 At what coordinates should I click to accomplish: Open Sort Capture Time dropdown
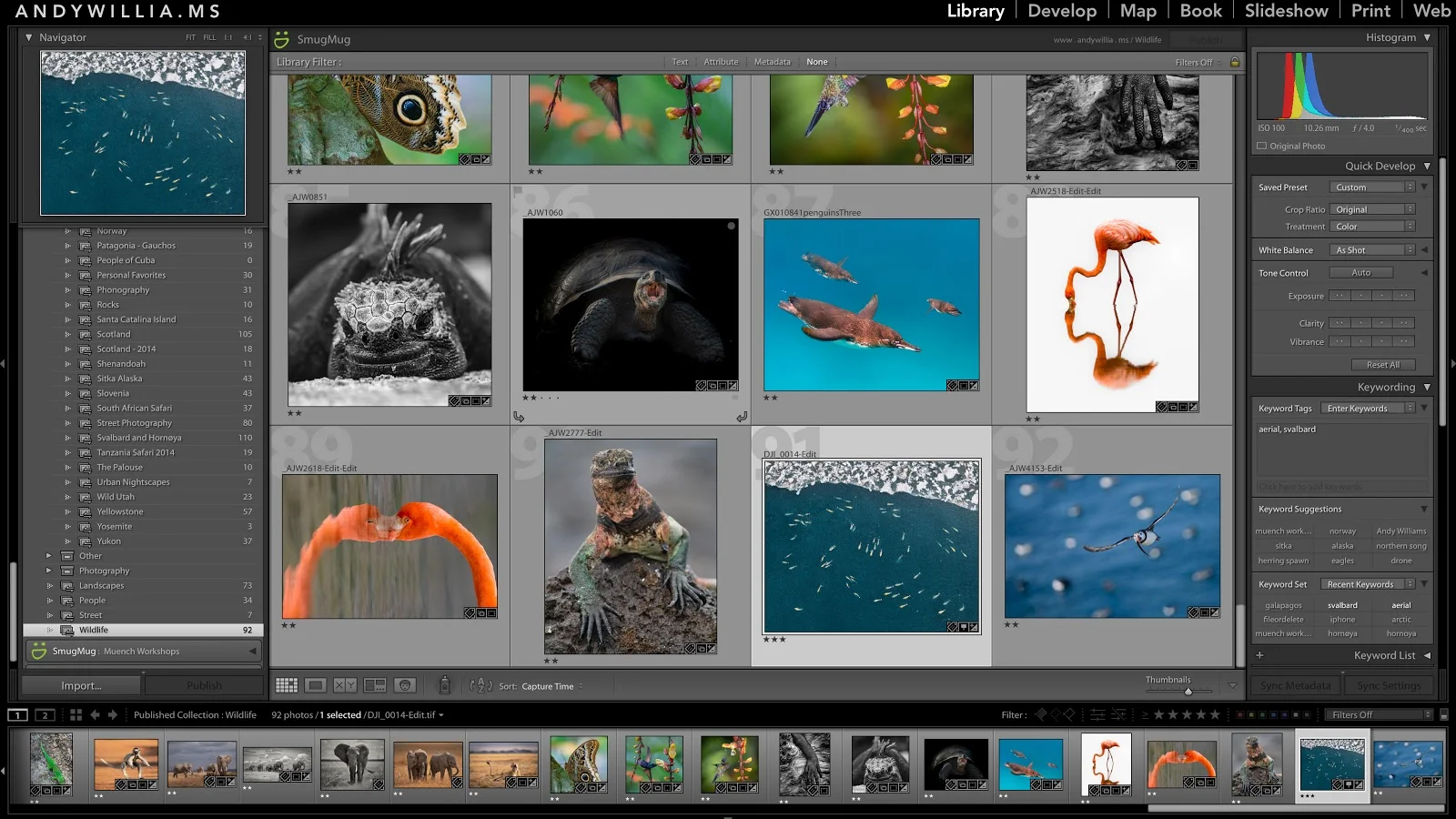coord(551,686)
